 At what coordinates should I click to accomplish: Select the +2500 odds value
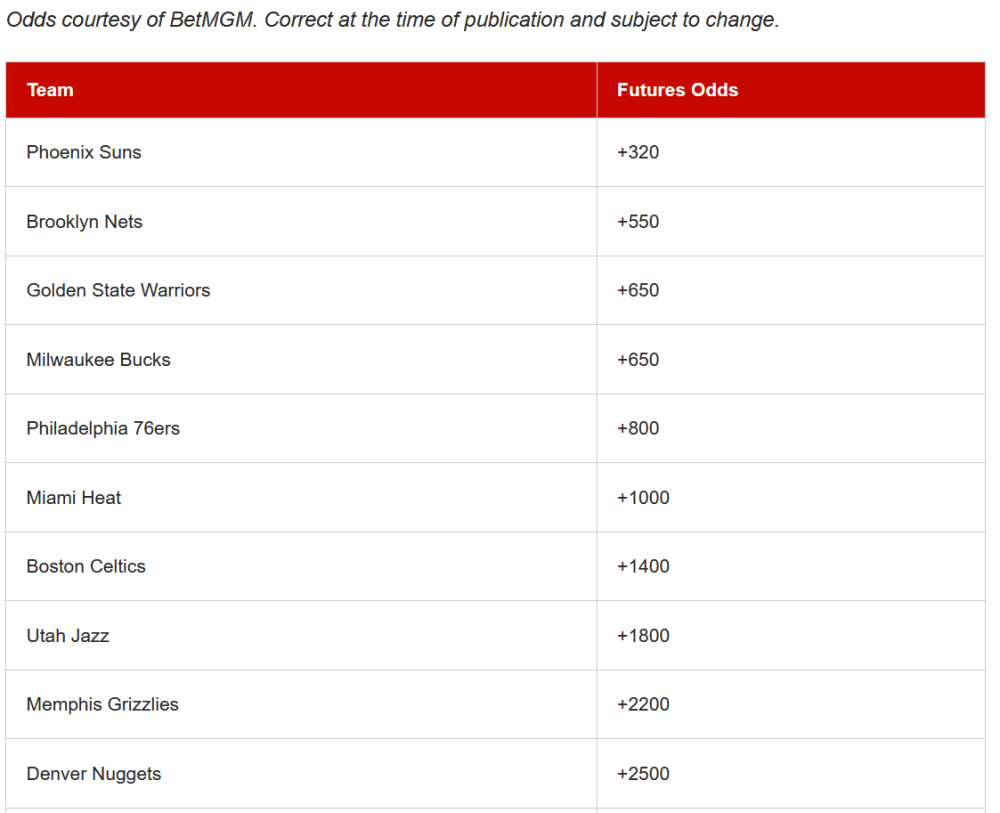(643, 773)
